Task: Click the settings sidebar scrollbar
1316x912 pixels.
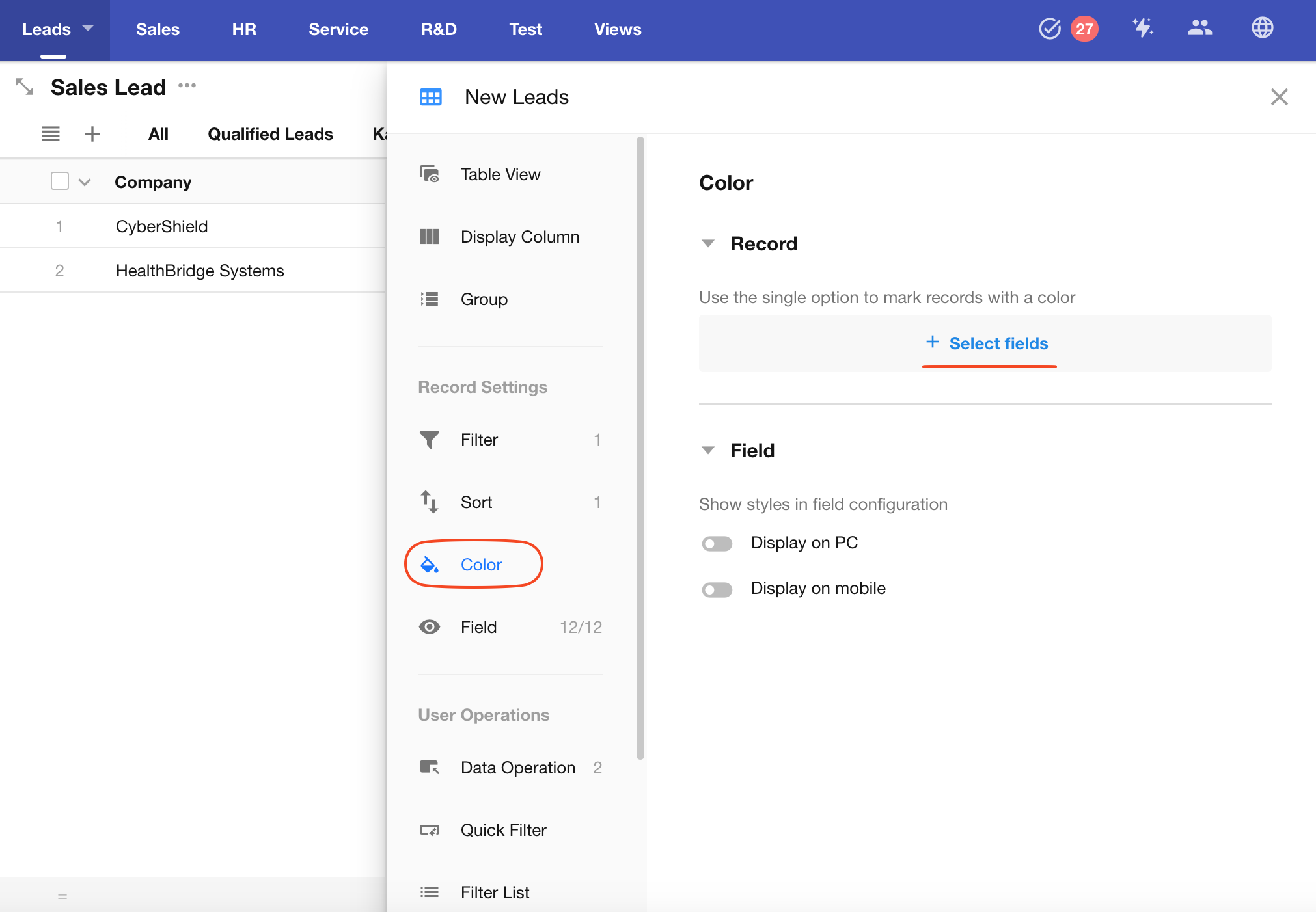Action: pos(640,448)
